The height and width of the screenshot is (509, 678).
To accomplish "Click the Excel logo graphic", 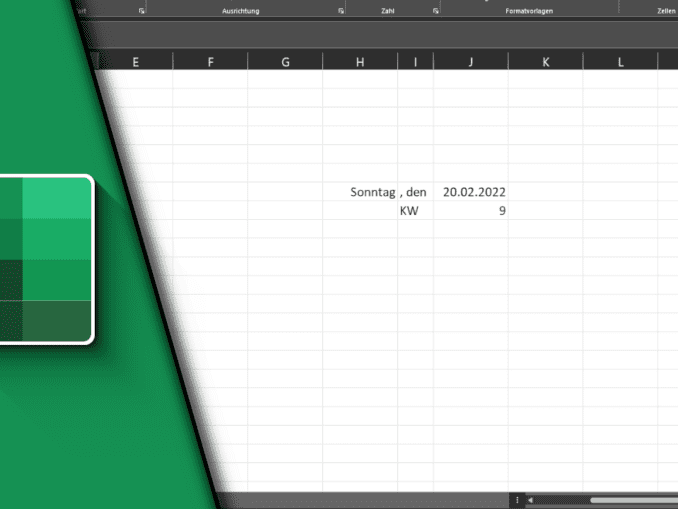I will (x=45, y=259).
